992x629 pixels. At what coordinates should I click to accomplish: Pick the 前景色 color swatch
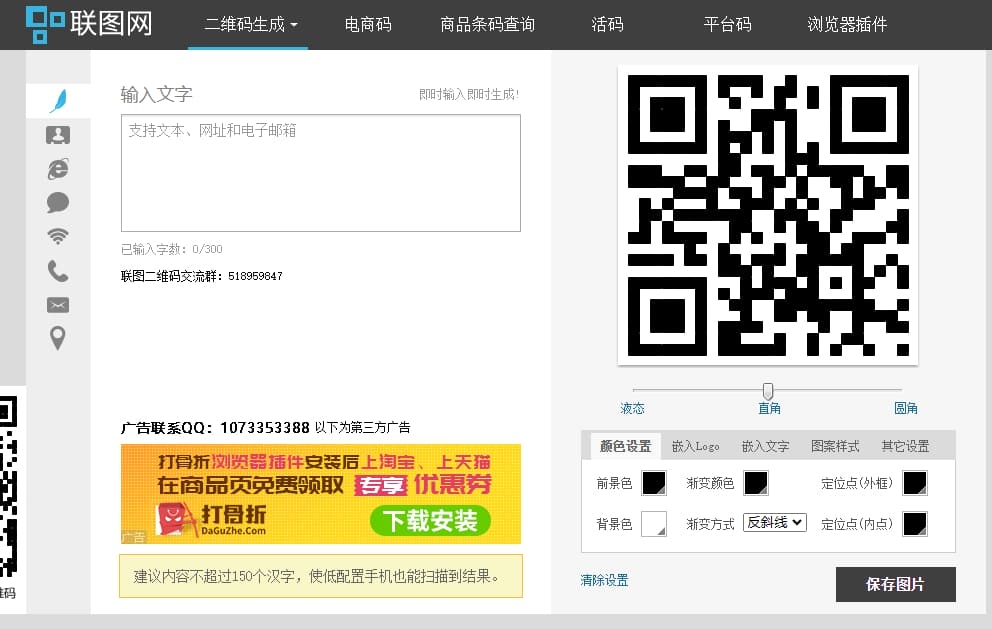pos(654,483)
